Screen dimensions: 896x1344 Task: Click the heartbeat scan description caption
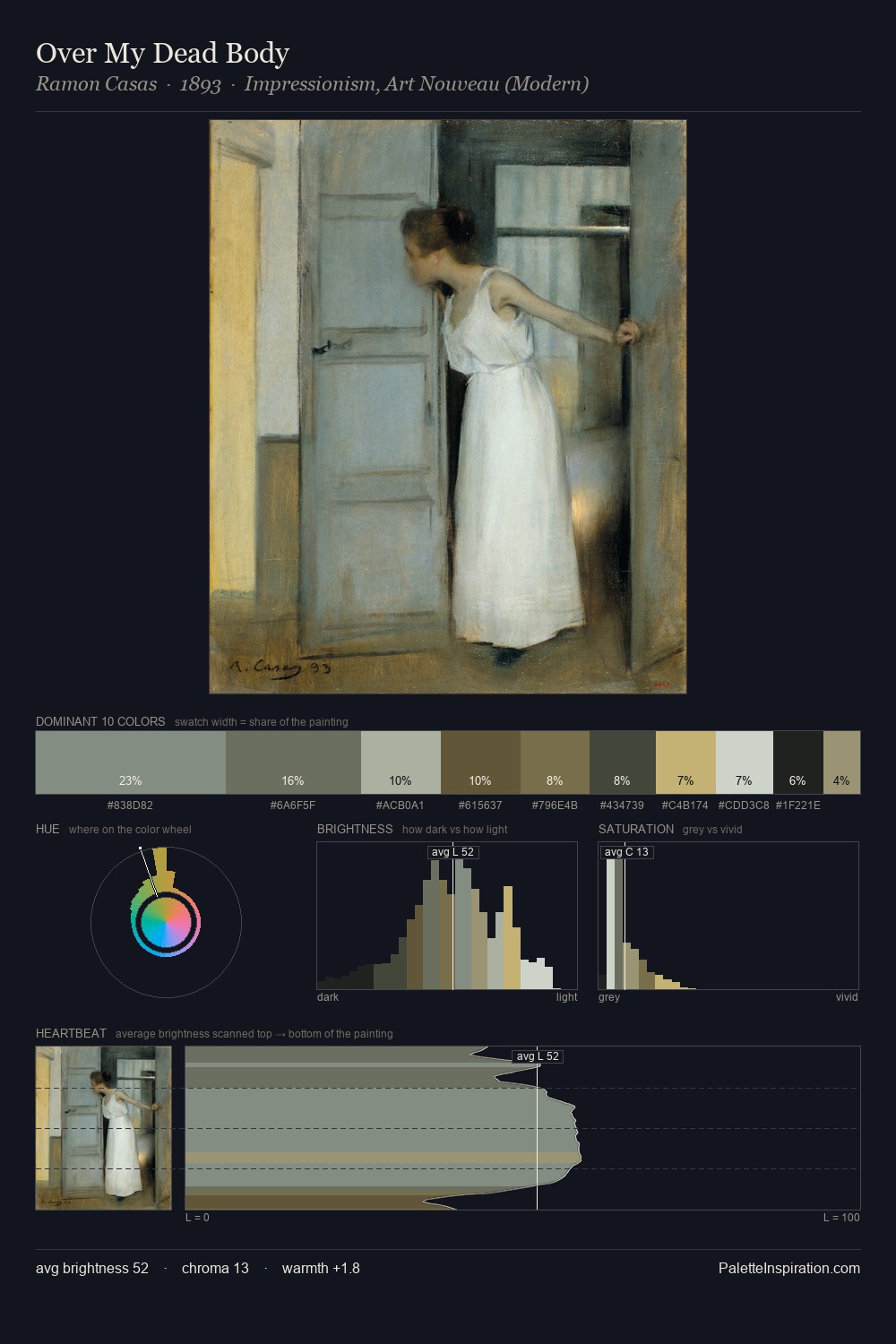point(254,1034)
